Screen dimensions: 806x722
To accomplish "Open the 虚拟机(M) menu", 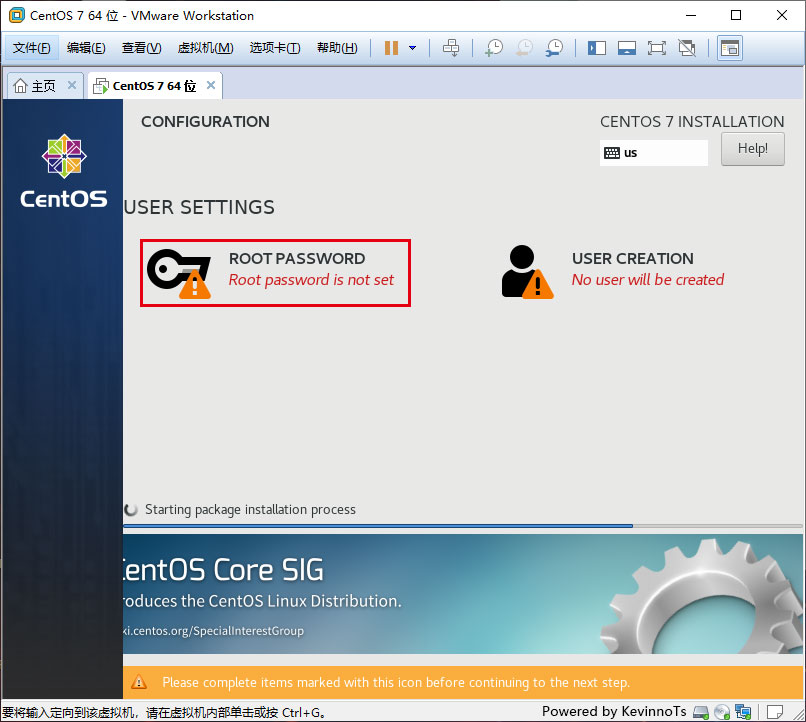I will click(x=205, y=48).
